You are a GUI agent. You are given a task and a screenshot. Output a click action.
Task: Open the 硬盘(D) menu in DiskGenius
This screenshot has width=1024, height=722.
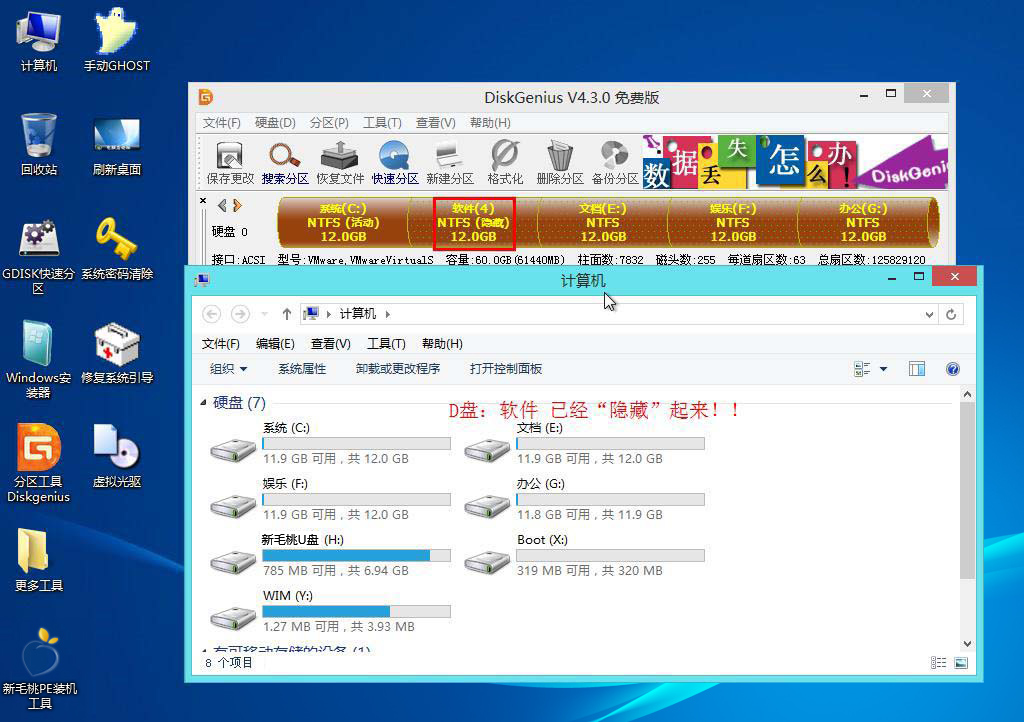[x=275, y=123]
